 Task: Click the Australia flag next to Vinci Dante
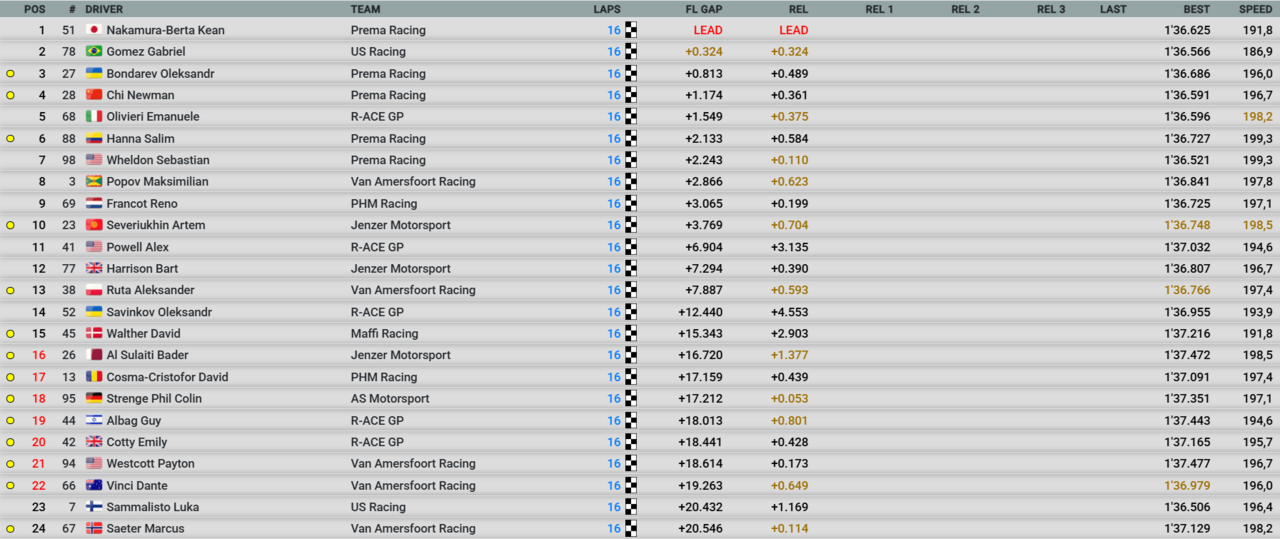(94, 486)
